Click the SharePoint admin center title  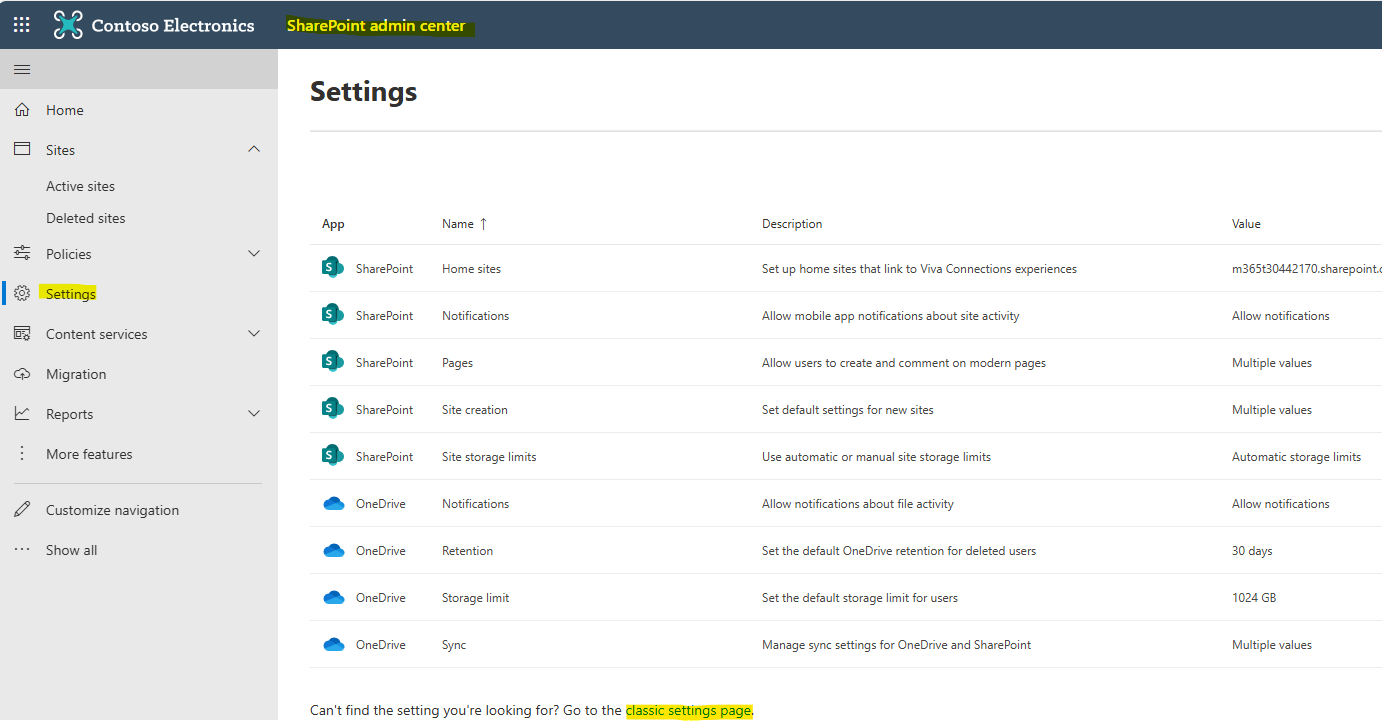tap(376, 26)
